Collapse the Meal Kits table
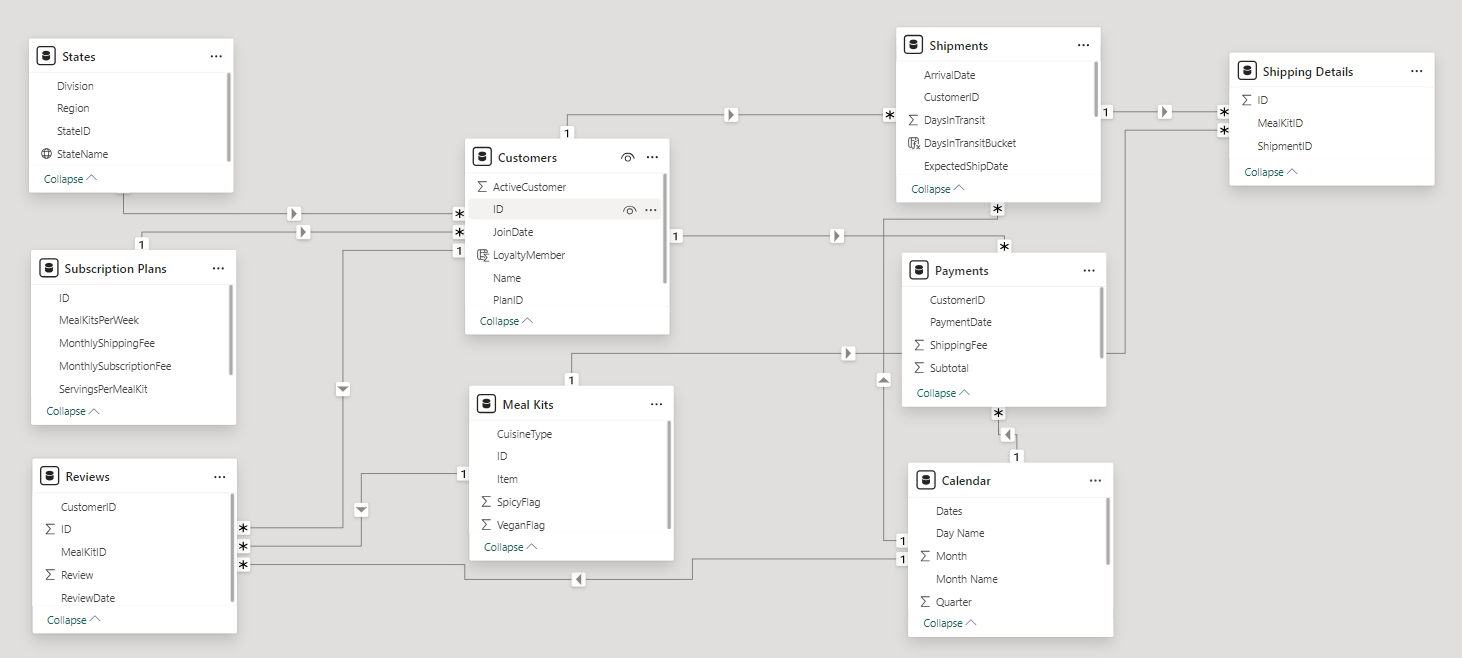This screenshot has height=658, width=1462. tap(510, 547)
